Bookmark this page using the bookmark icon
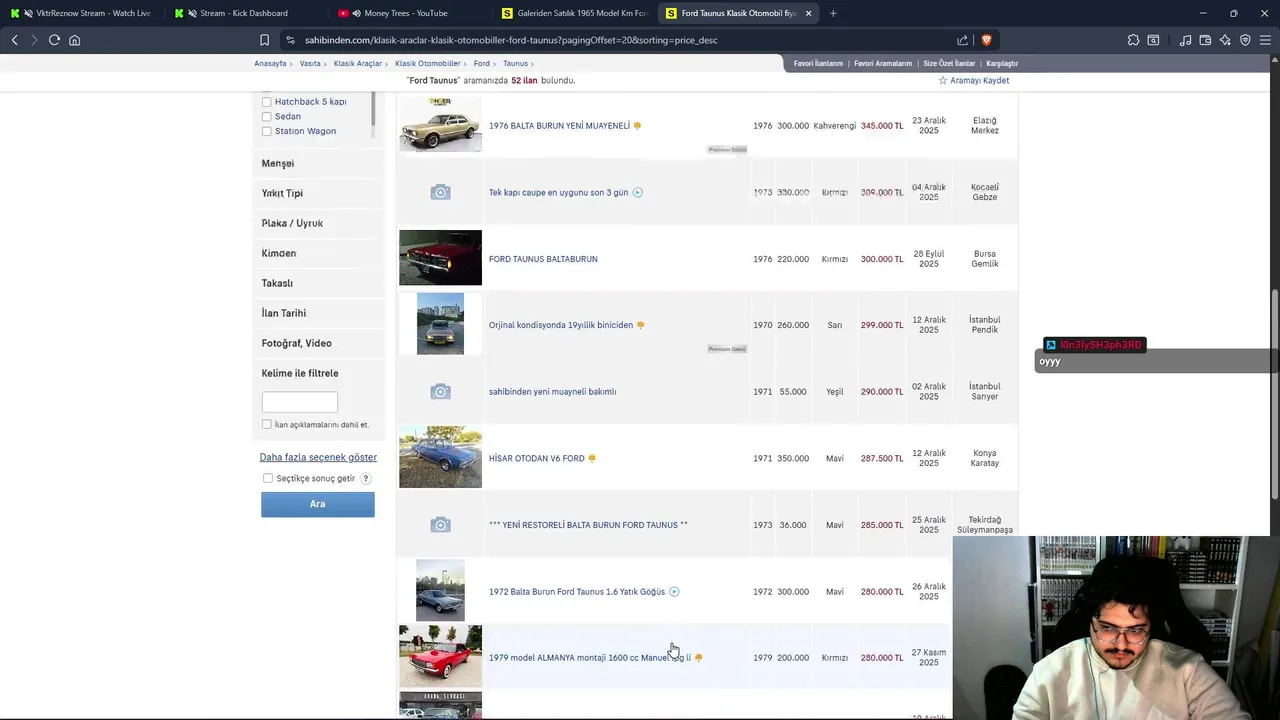 (264, 40)
